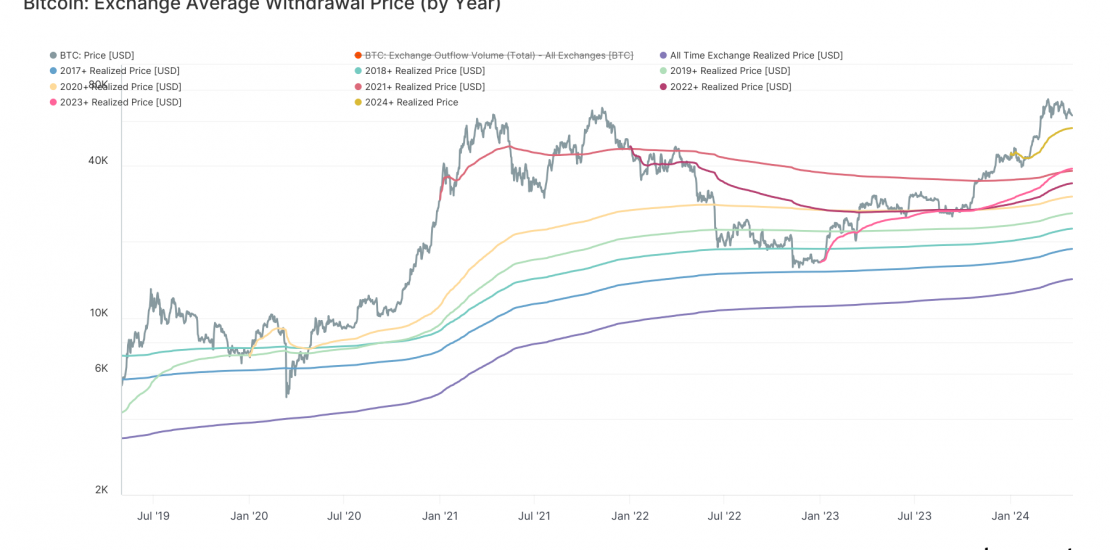Viewport: 1110px width, 550px height.
Task: Click the Jan '24 x-axis label
Action: click(x=1009, y=516)
